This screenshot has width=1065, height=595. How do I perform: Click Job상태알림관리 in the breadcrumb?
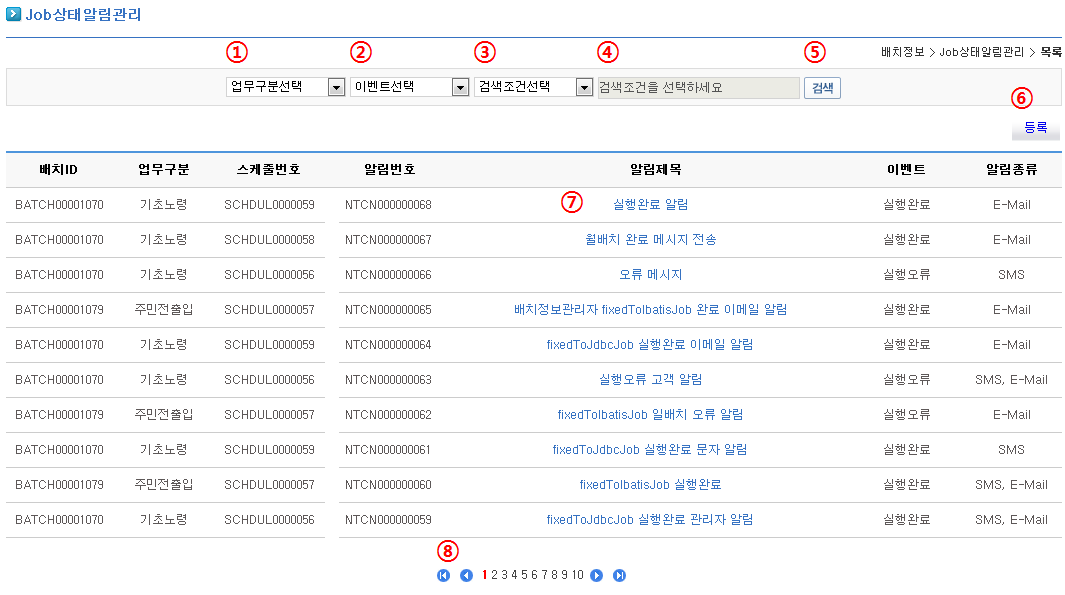pos(981,52)
